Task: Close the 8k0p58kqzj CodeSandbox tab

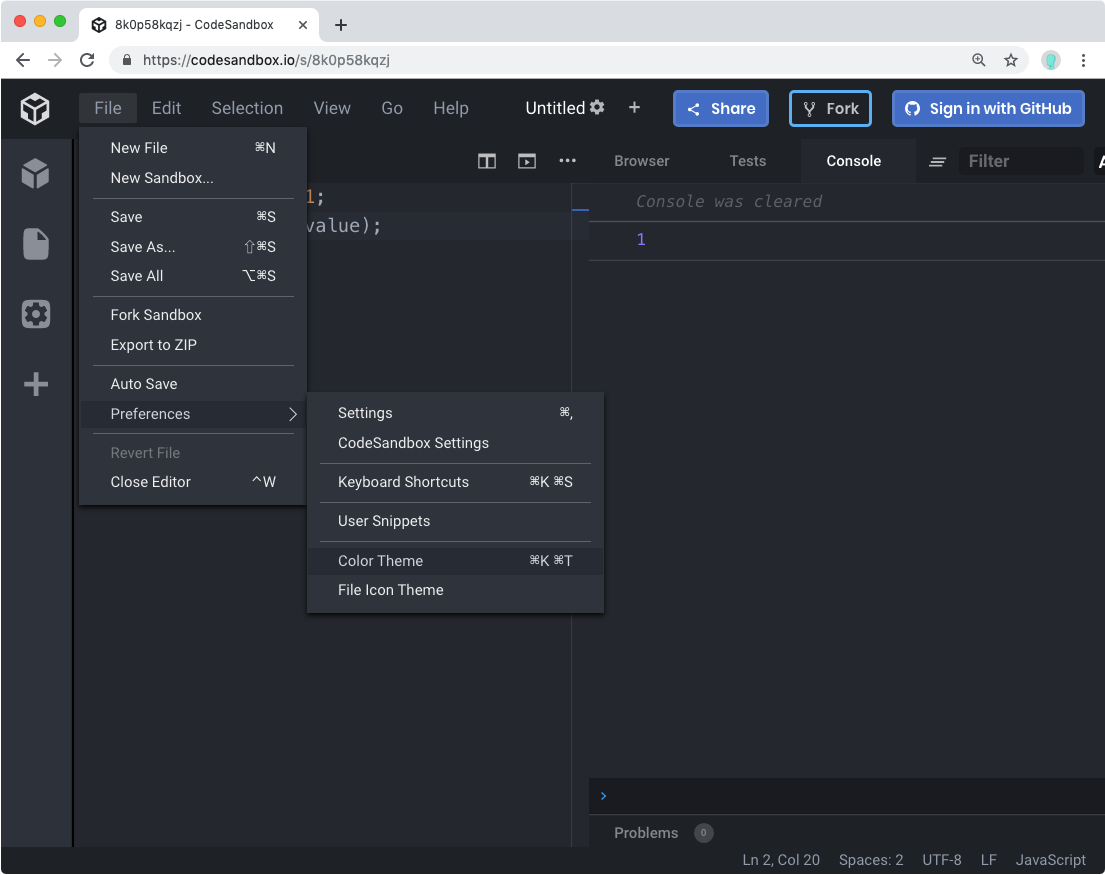Action: tap(303, 25)
